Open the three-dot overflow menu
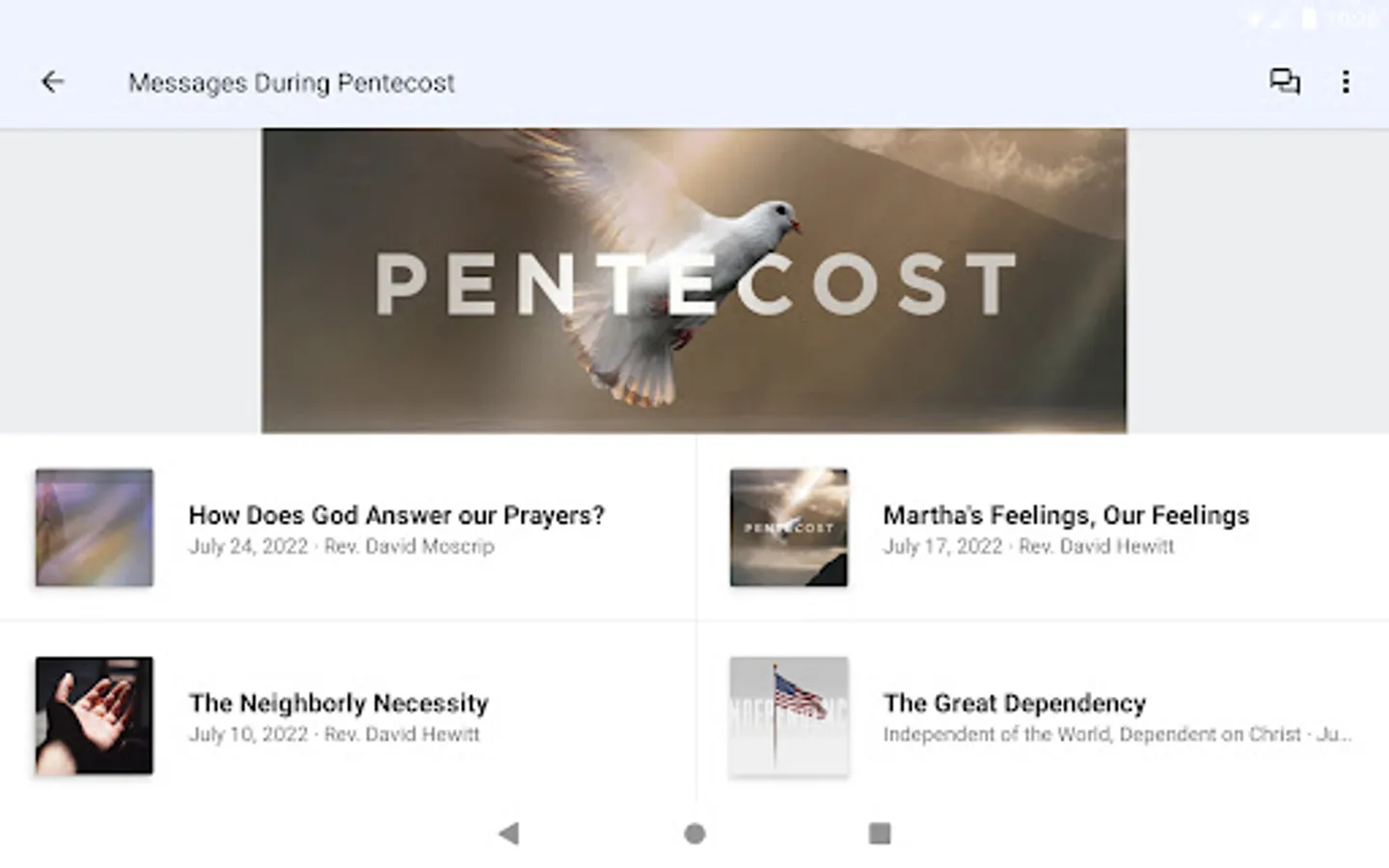1389x868 pixels. [1346, 82]
